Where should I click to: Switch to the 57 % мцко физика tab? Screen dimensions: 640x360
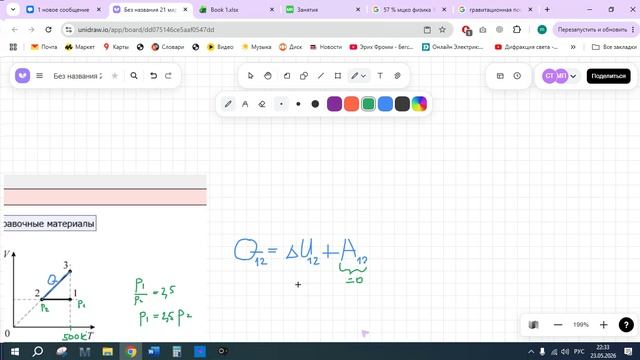409,9
